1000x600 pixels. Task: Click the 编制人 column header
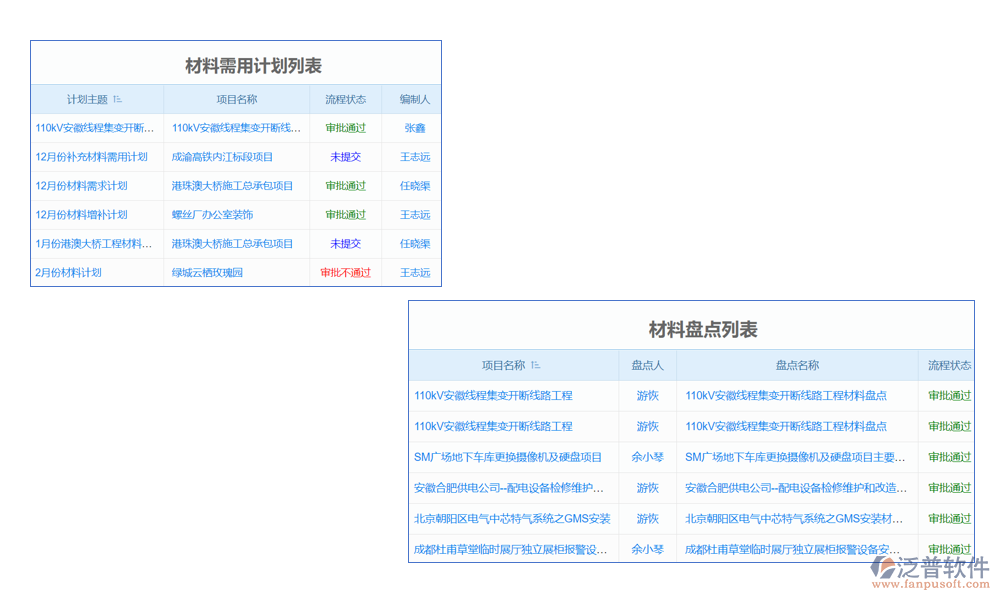415,99
